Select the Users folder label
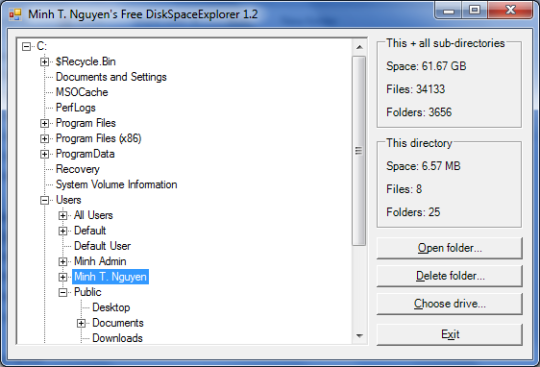This screenshot has width=540, height=367. [x=69, y=200]
